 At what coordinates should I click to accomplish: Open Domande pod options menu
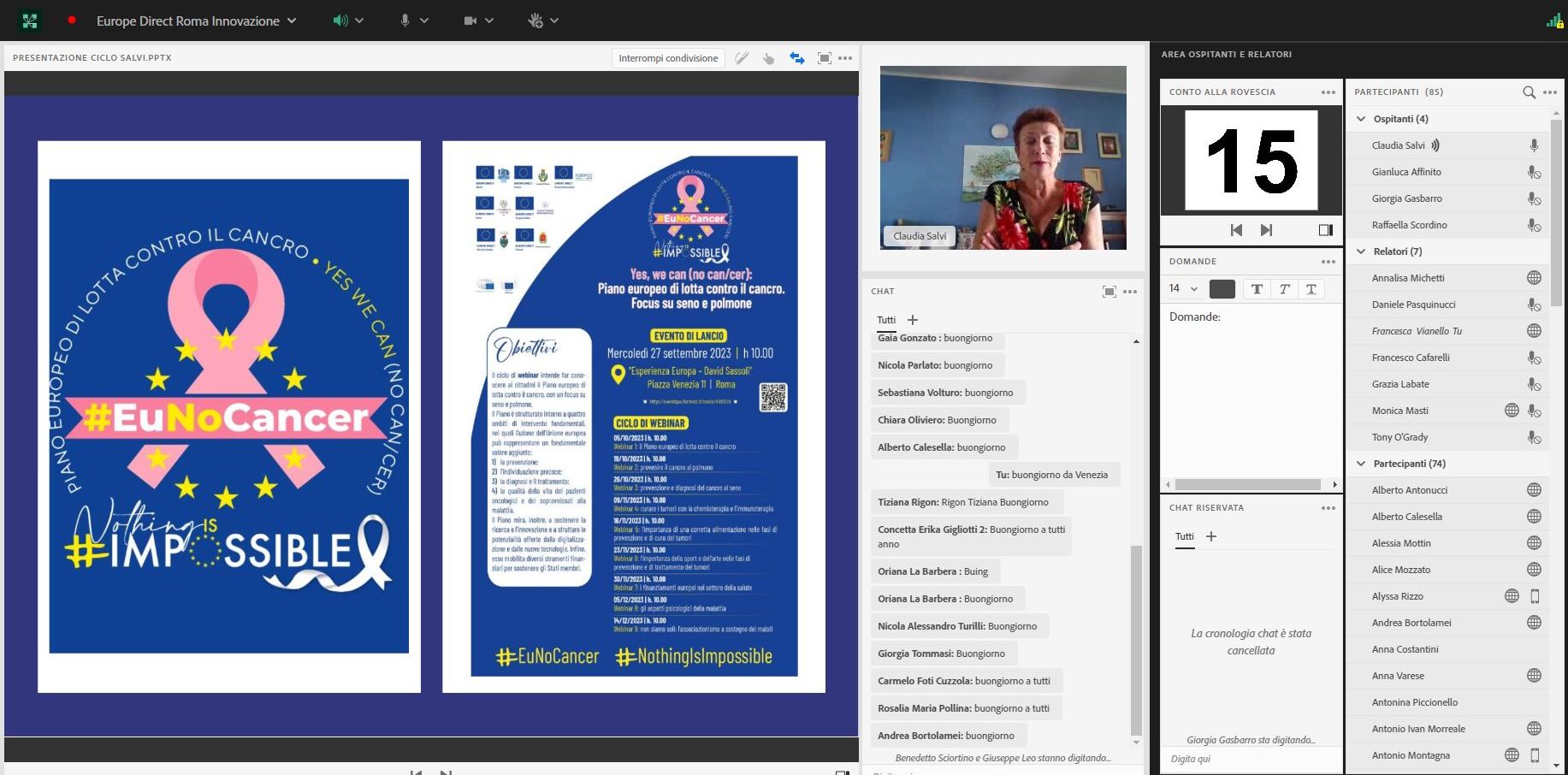[1328, 262]
